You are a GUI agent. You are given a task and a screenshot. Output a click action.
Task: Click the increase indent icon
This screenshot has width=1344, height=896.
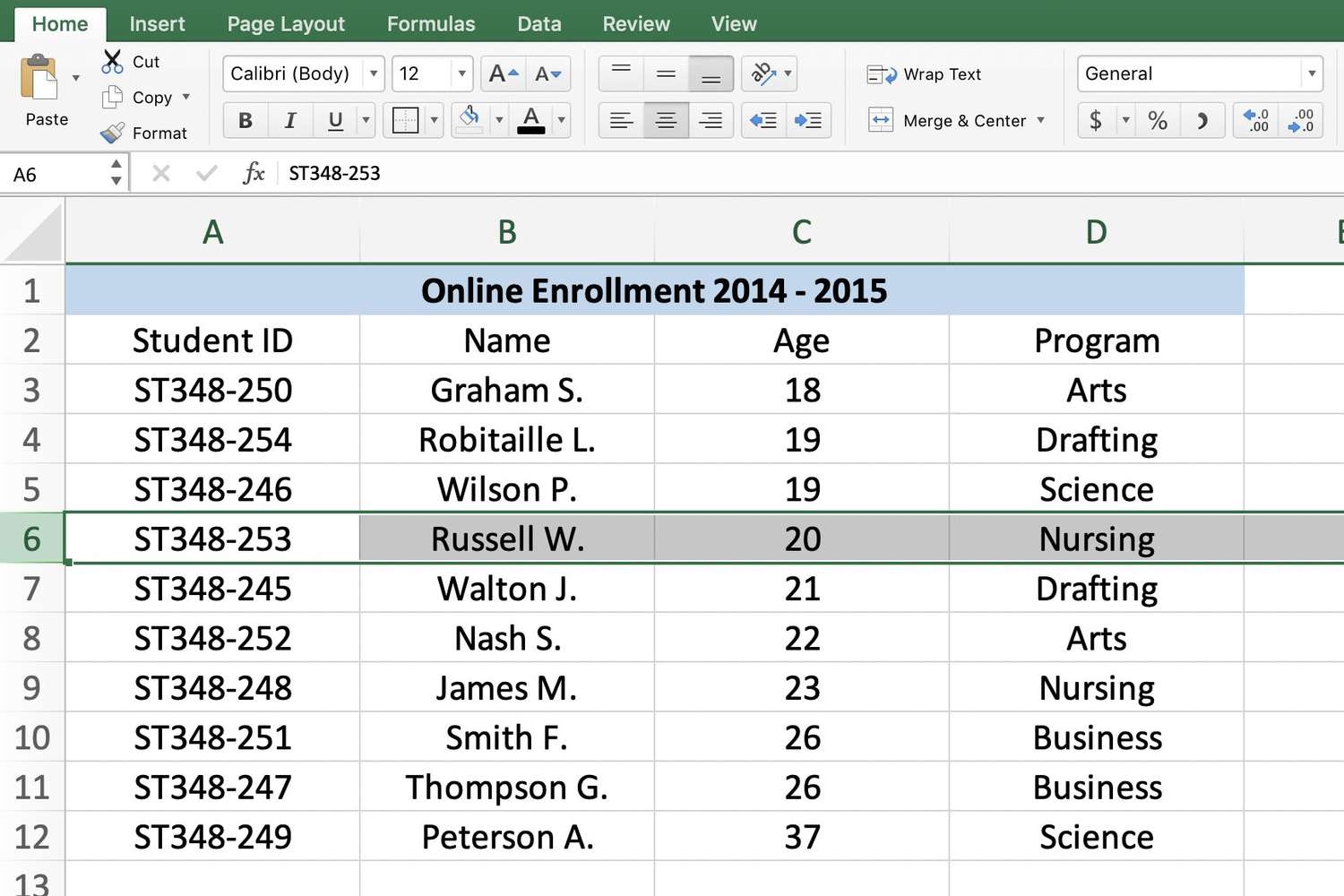(x=807, y=120)
